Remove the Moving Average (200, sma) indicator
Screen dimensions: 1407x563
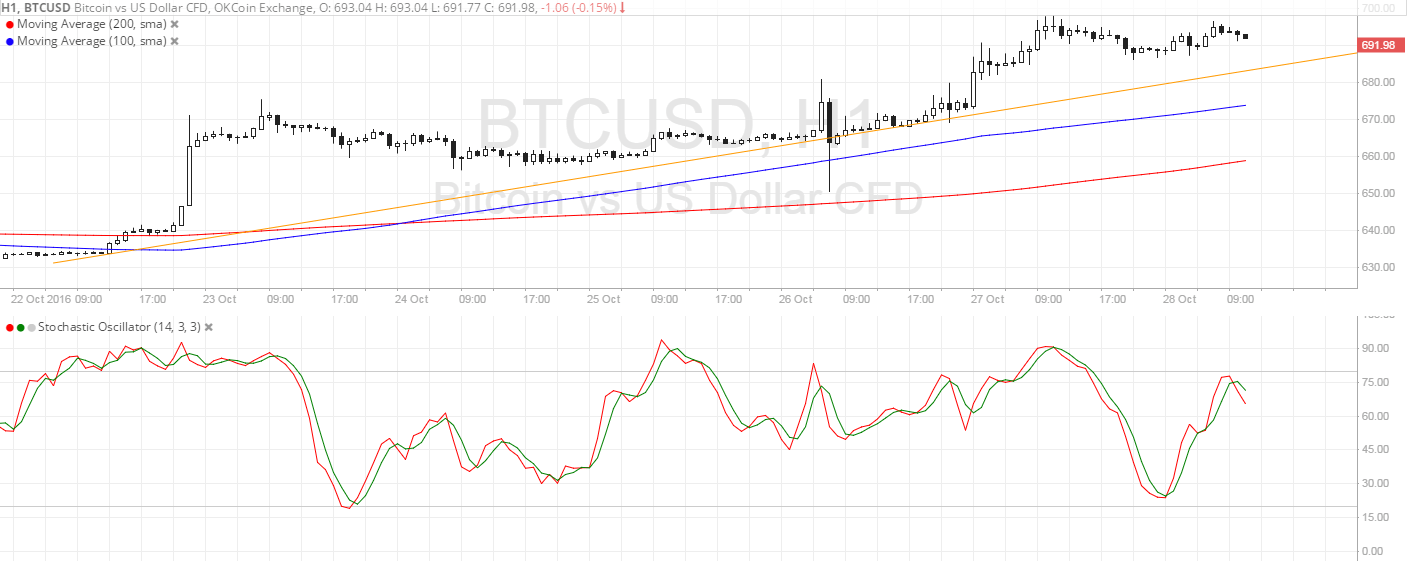coord(175,24)
